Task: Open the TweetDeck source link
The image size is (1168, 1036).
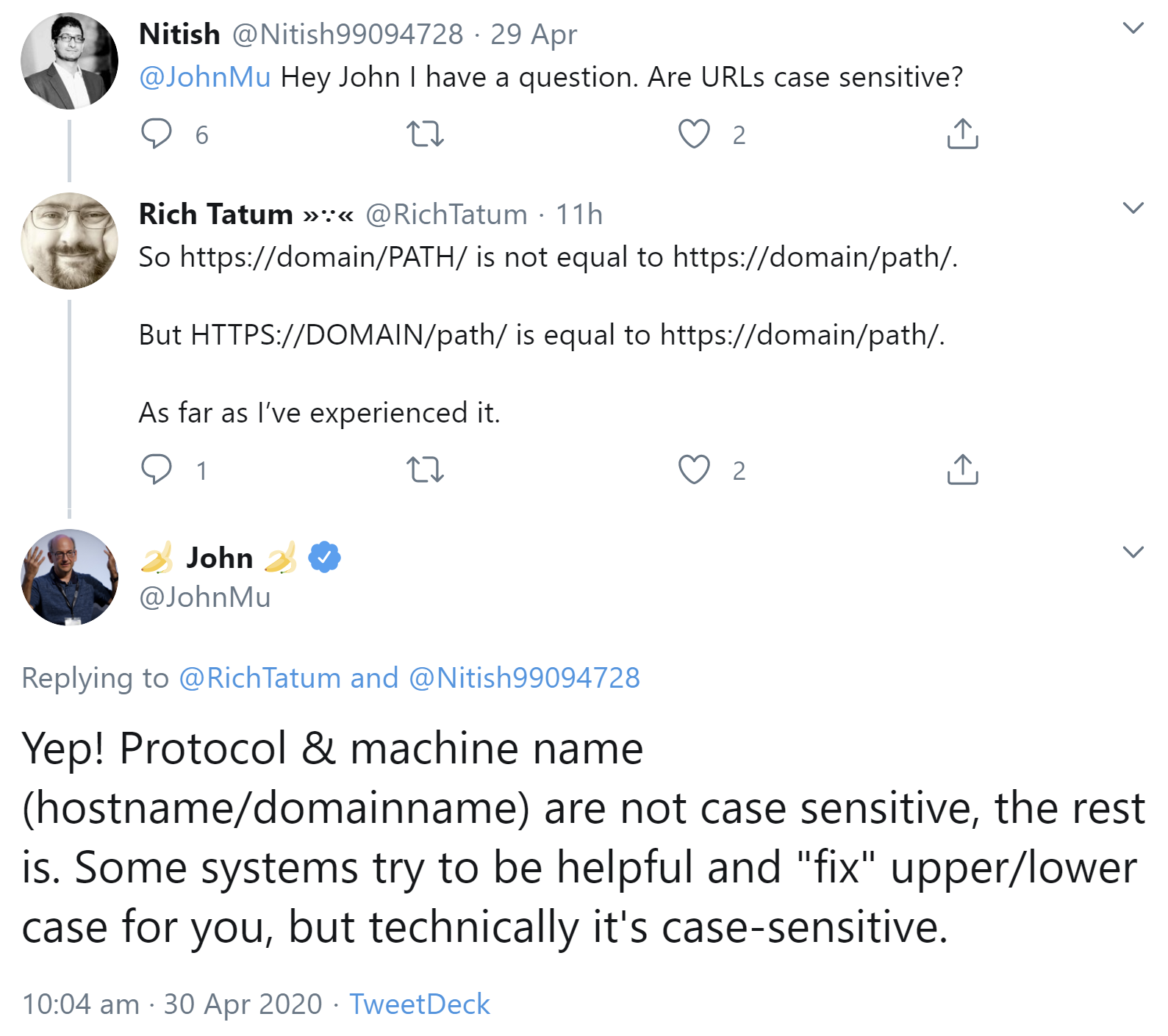Action: [x=419, y=1004]
